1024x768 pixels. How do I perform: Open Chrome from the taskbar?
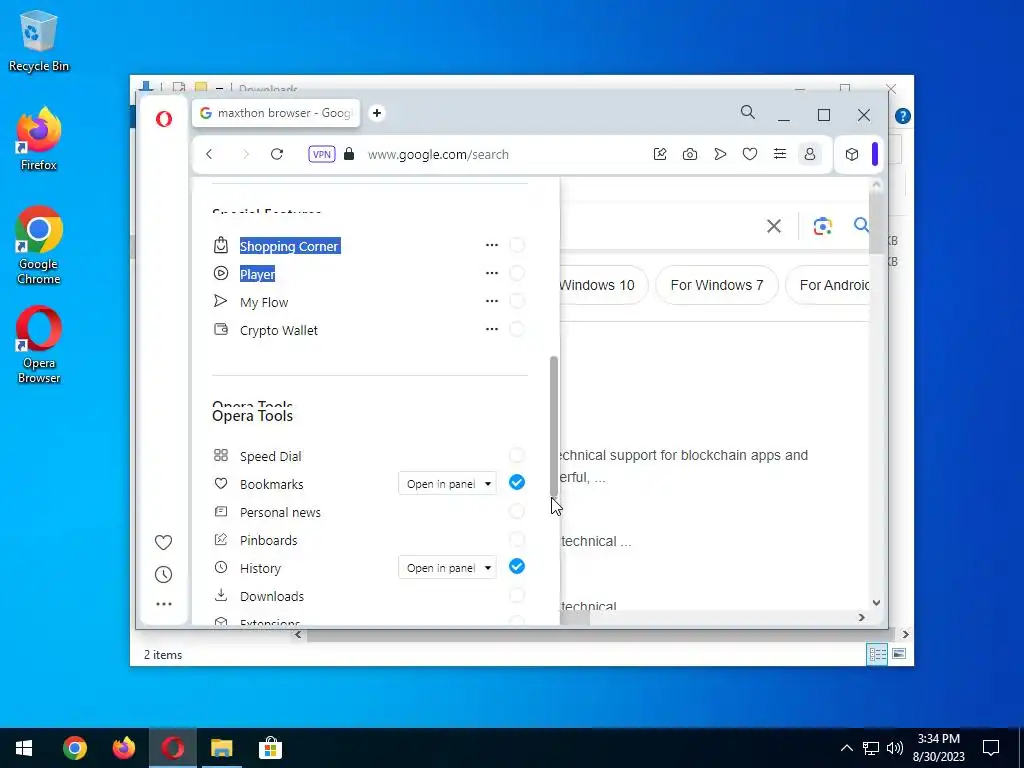pyautogui.click(x=74, y=748)
